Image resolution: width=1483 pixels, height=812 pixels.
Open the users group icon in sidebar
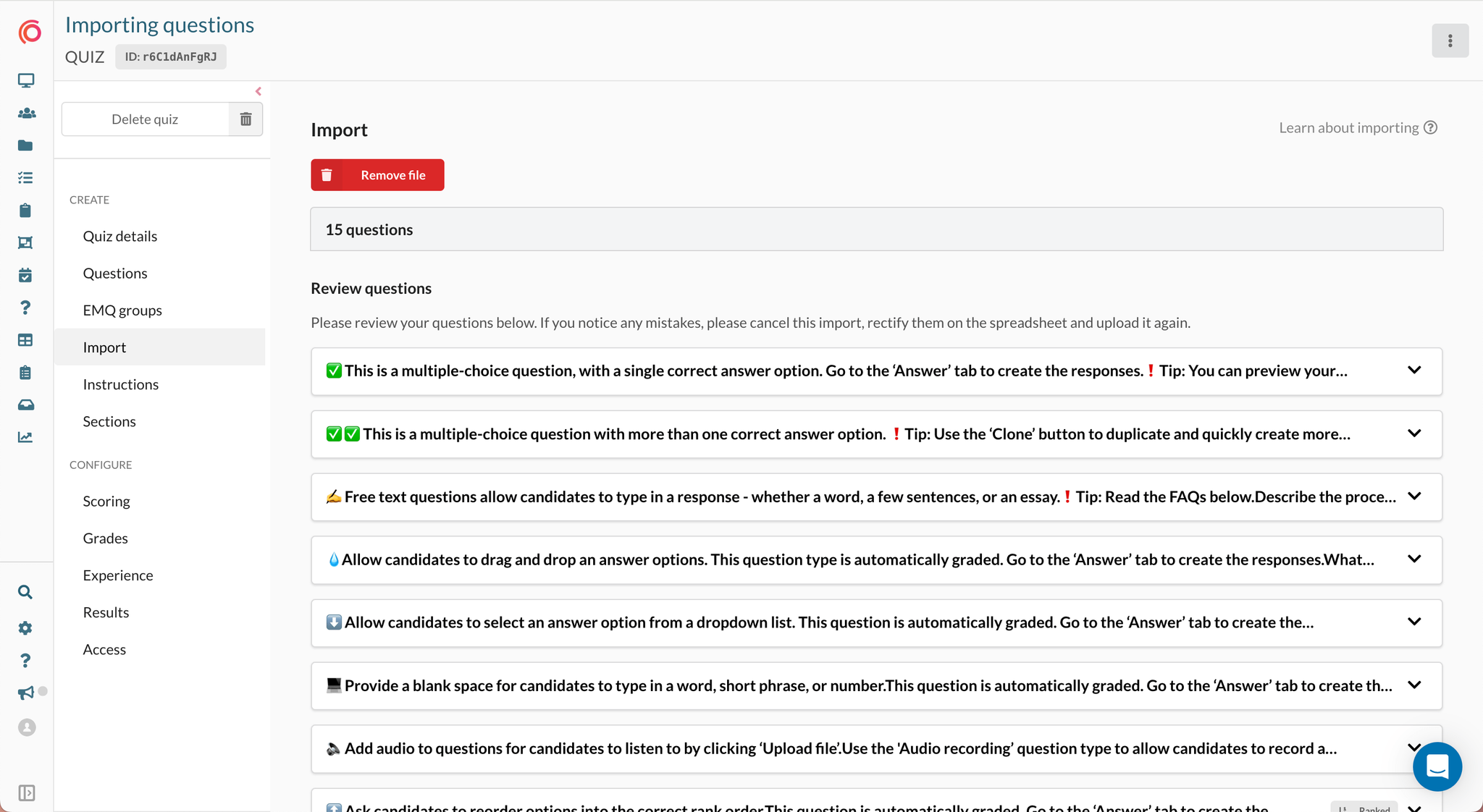tap(26, 113)
